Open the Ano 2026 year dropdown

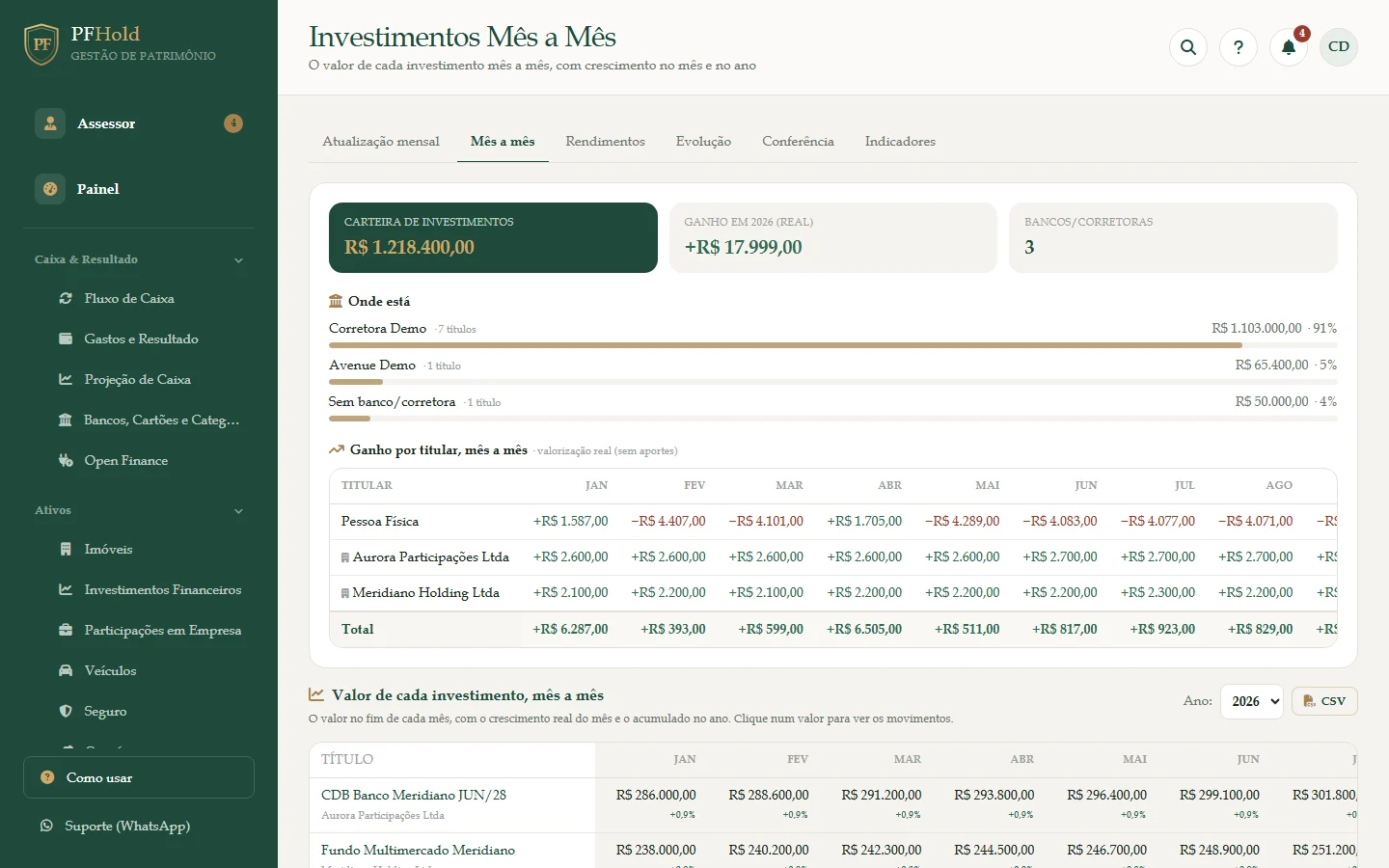coord(1251,701)
